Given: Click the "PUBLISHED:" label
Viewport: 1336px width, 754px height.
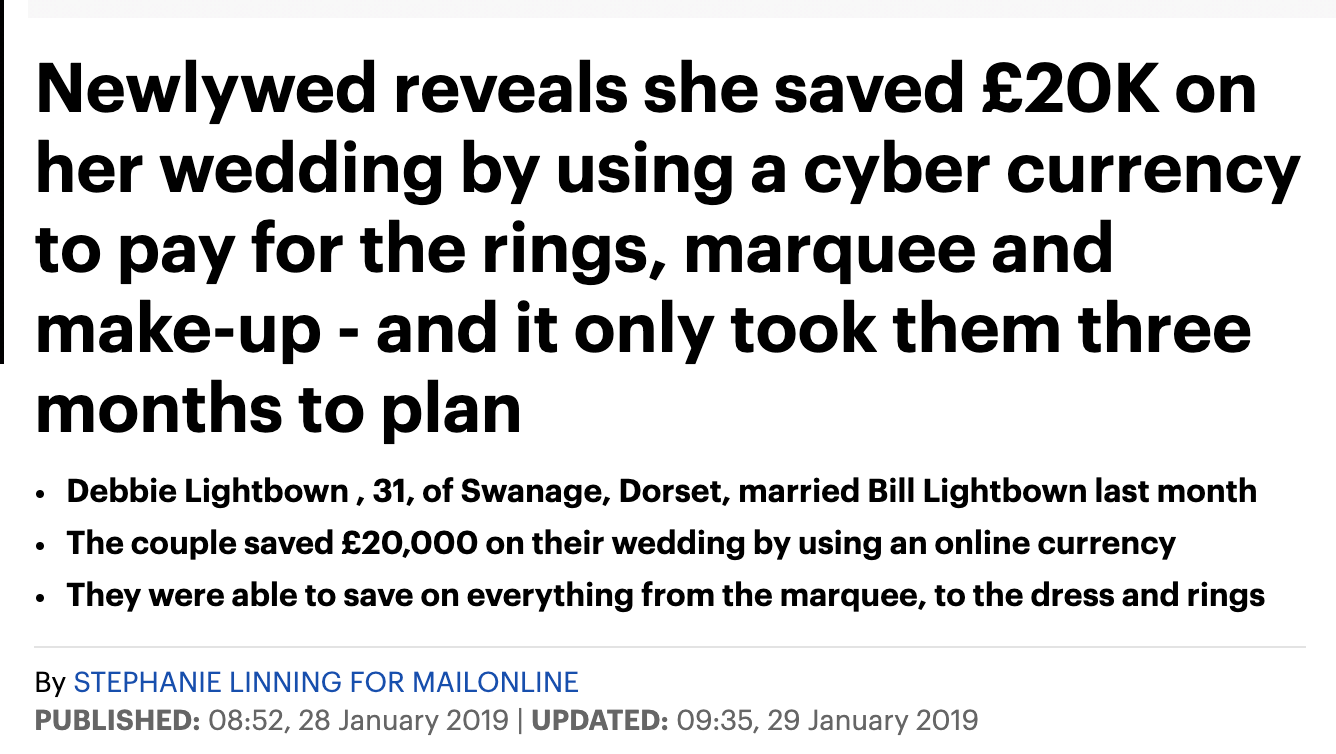Looking at the screenshot, I should [x=117, y=719].
